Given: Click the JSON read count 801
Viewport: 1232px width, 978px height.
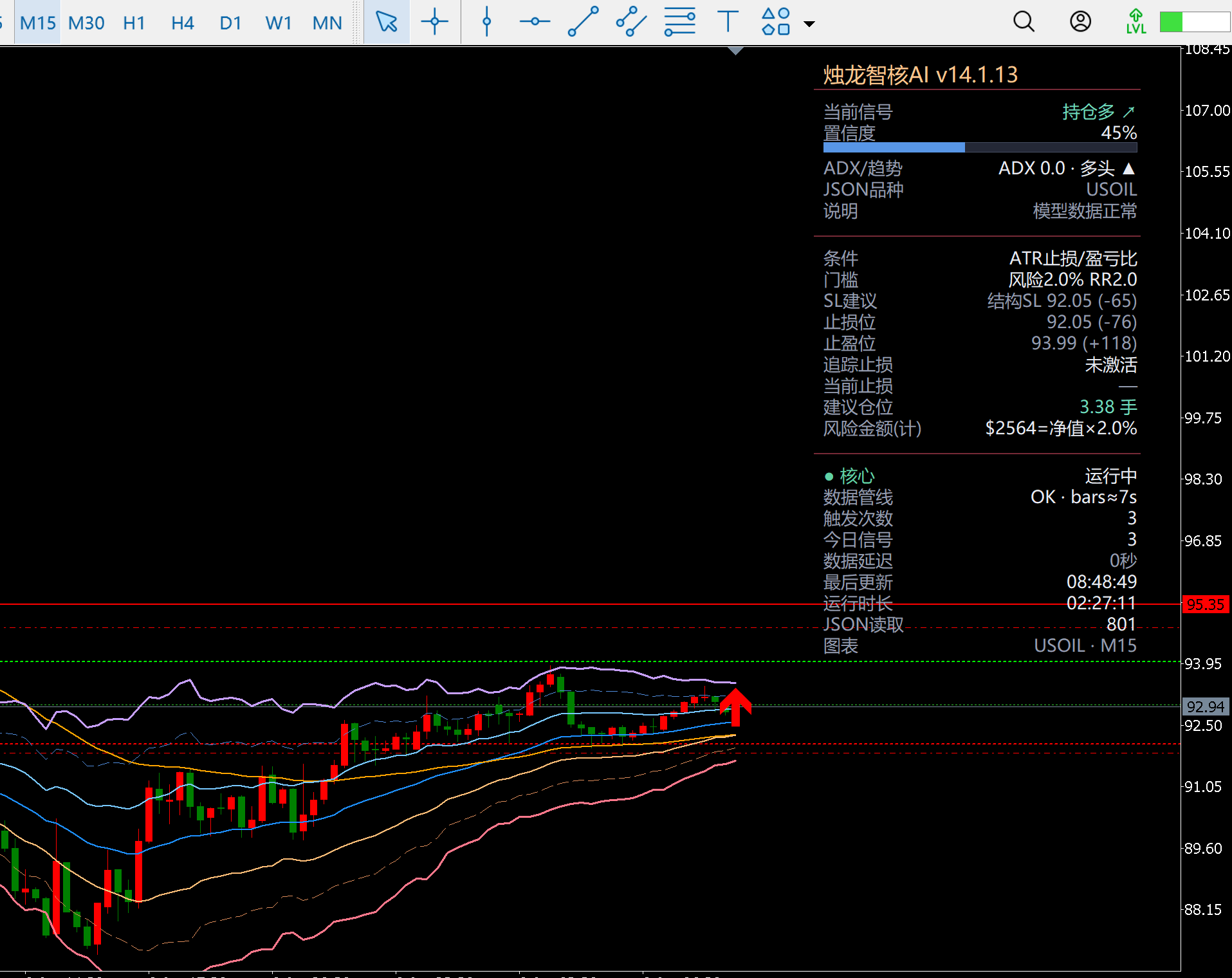Looking at the screenshot, I should coord(1121,625).
